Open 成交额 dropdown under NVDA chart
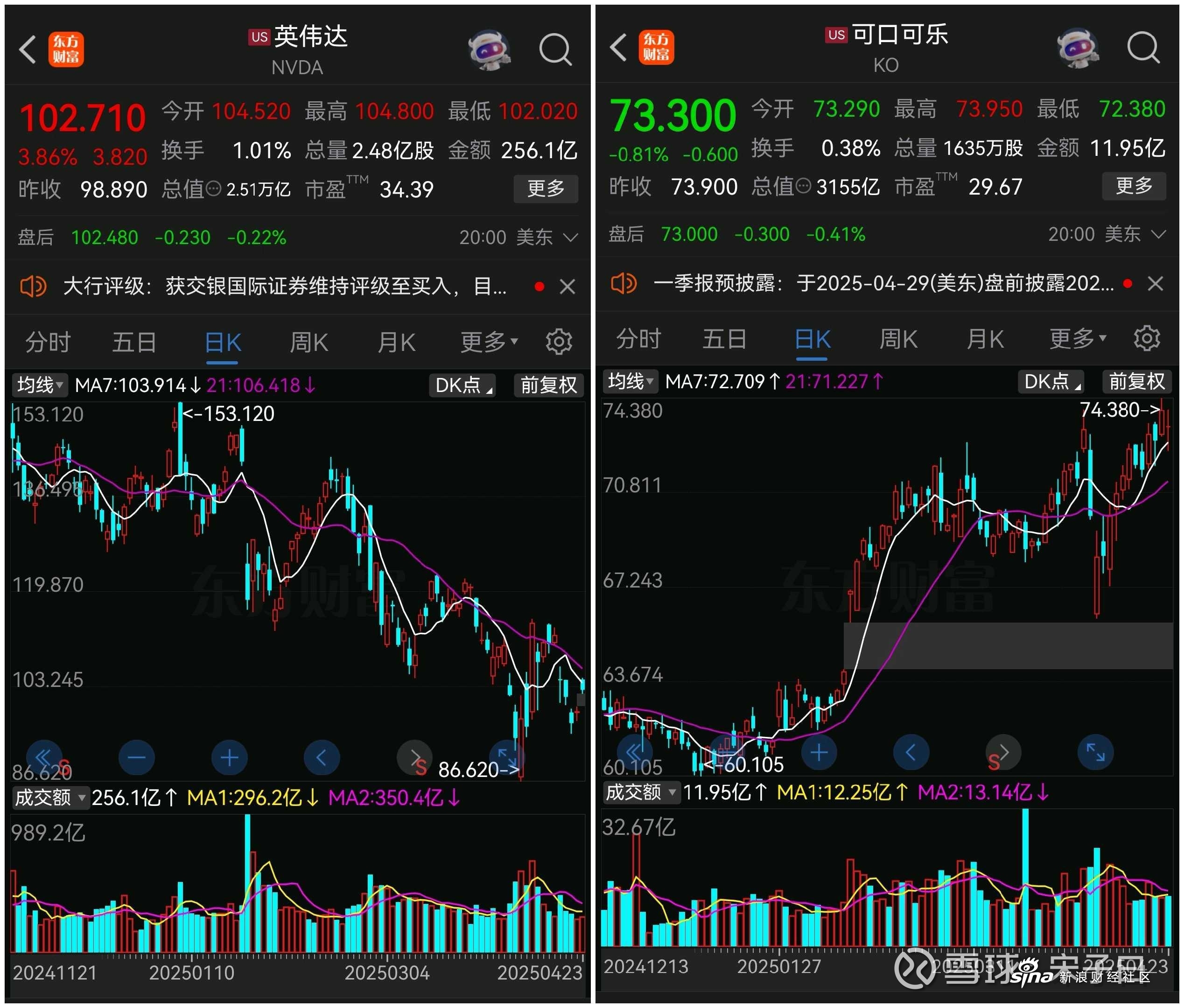1184x1008 pixels. [50, 797]
